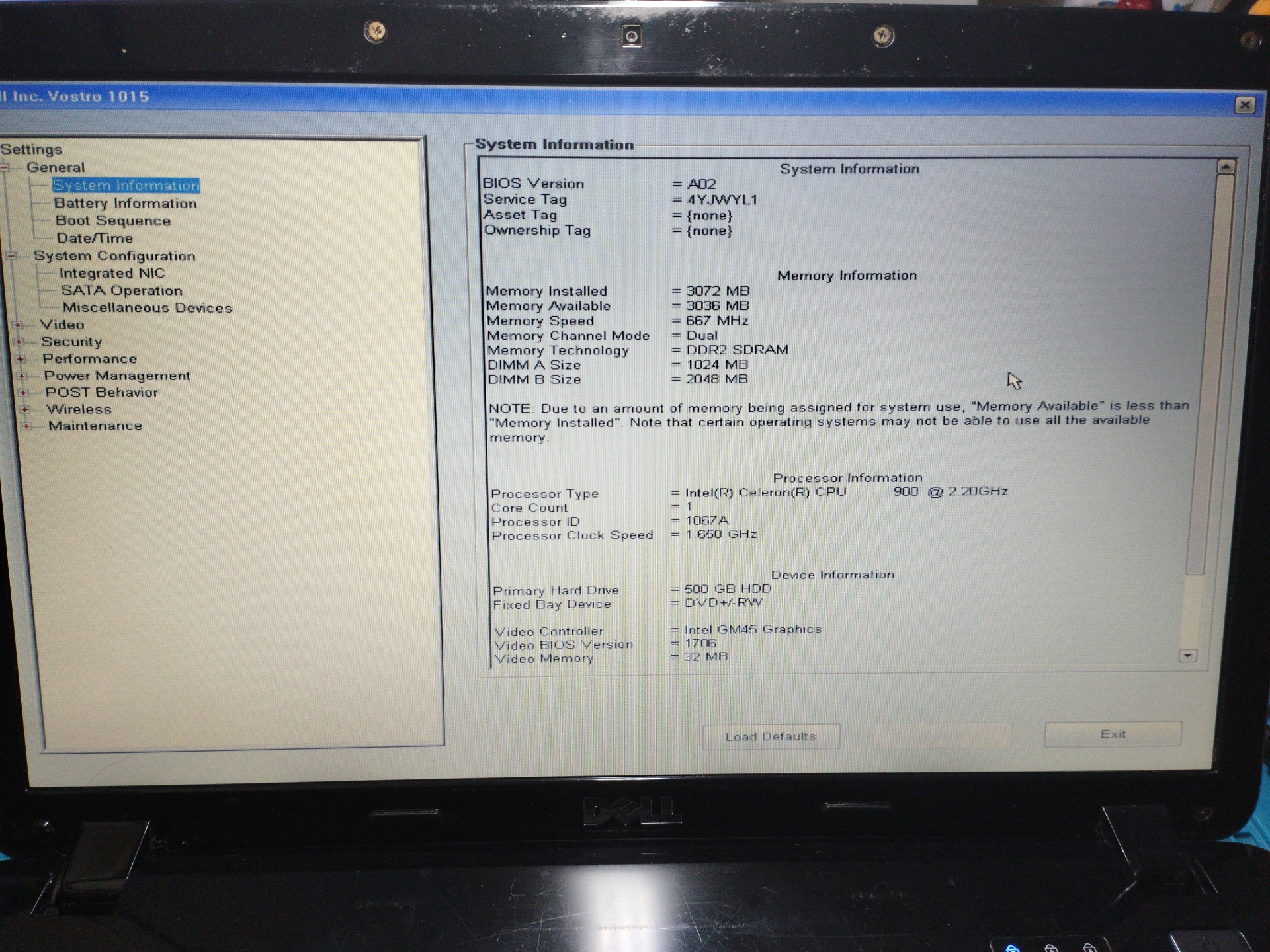The image size is (1270, 952).
Task: Expand the Maintenance node
Action: tap(26, 426)
